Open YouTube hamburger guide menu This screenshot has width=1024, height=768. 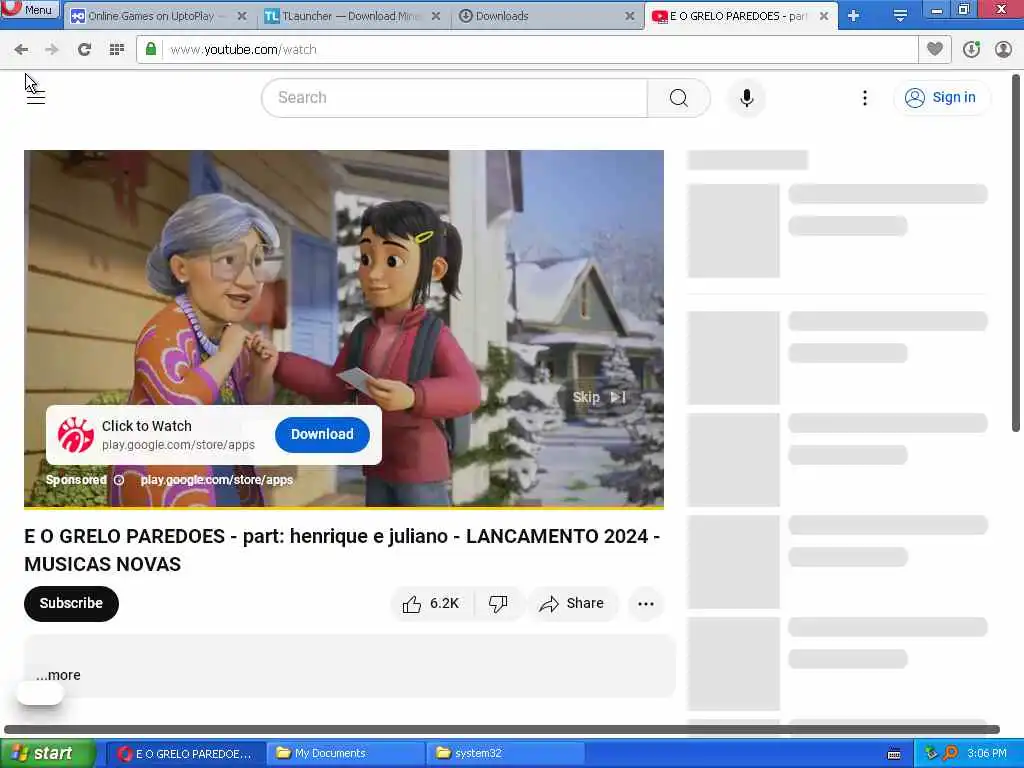pos(35,97)
